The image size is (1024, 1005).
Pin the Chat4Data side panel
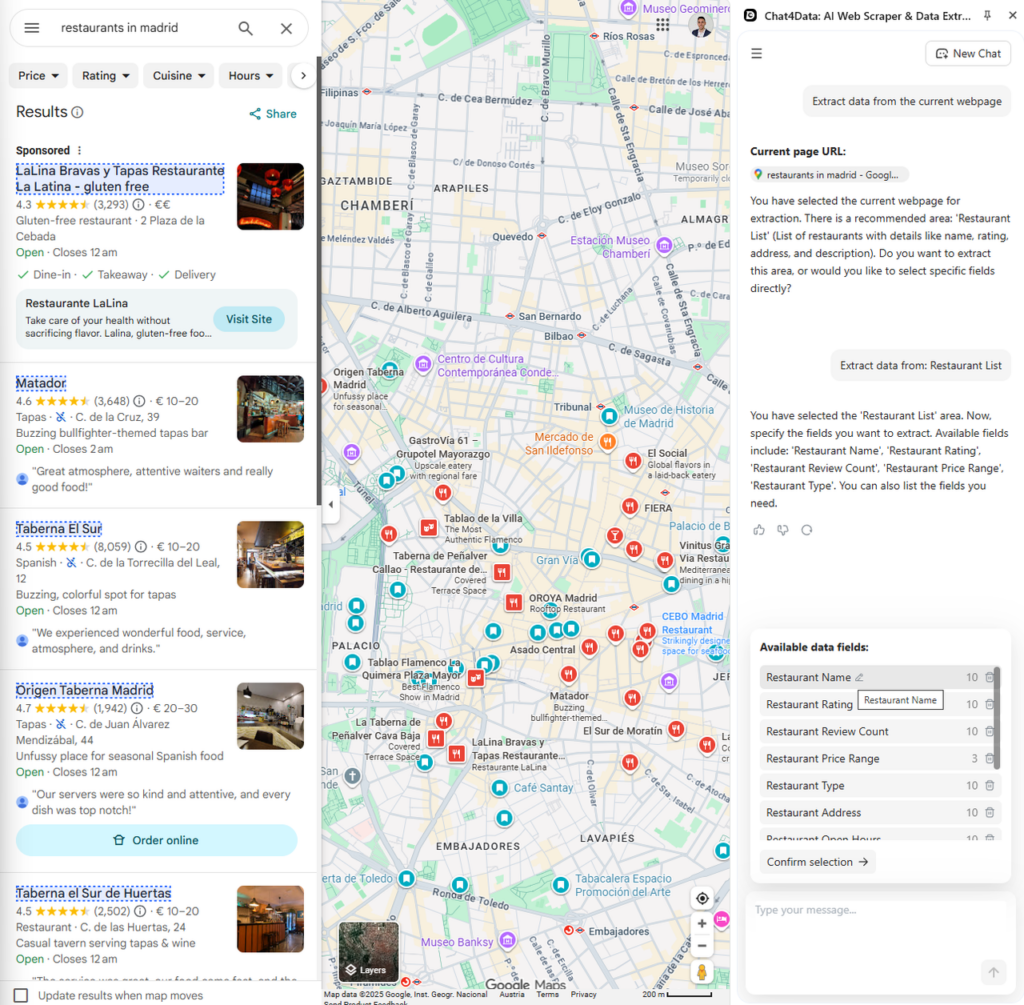[x=988, y=15]
